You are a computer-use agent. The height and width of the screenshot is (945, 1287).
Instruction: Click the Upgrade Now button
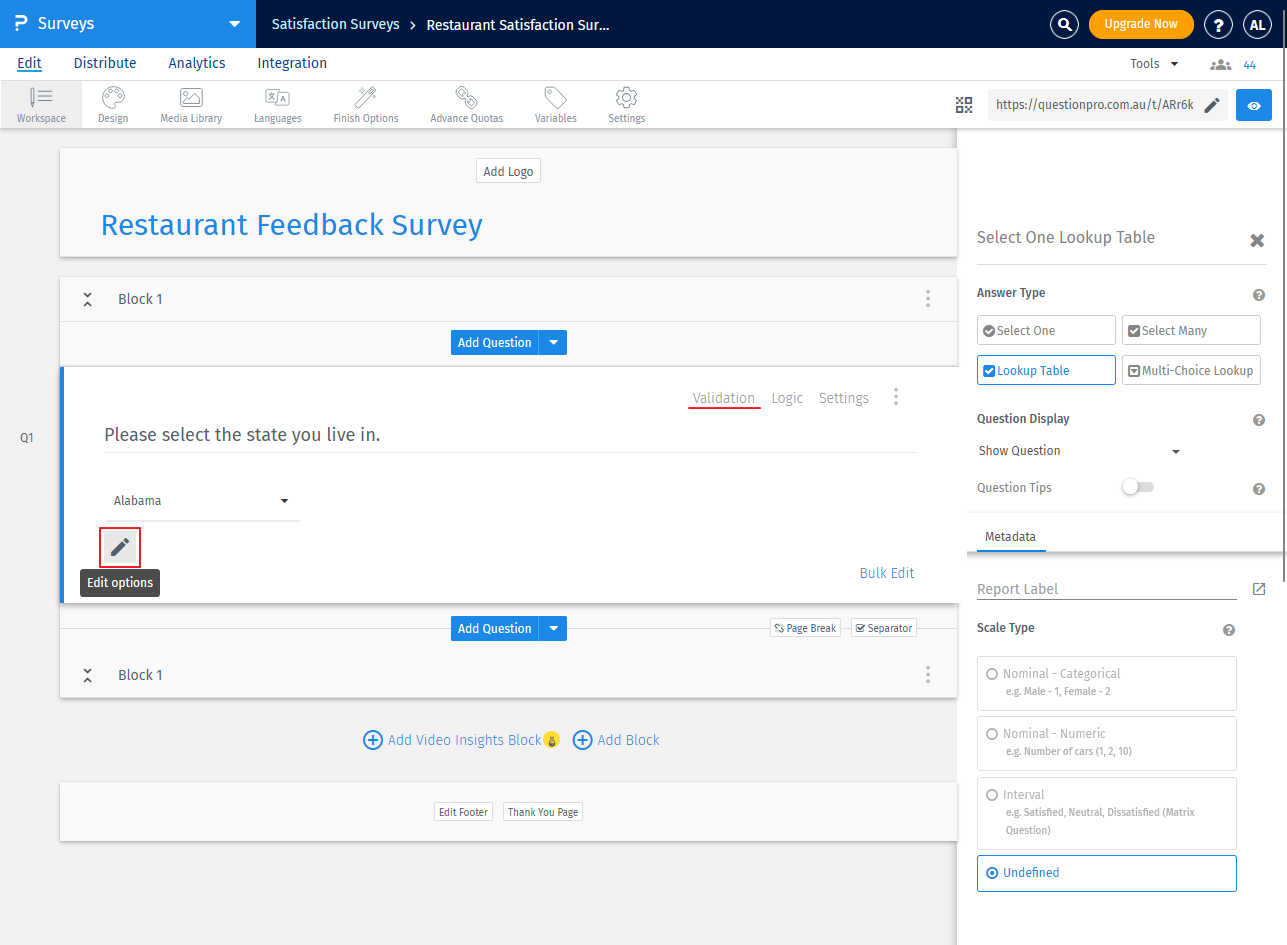pos(1140,24)
